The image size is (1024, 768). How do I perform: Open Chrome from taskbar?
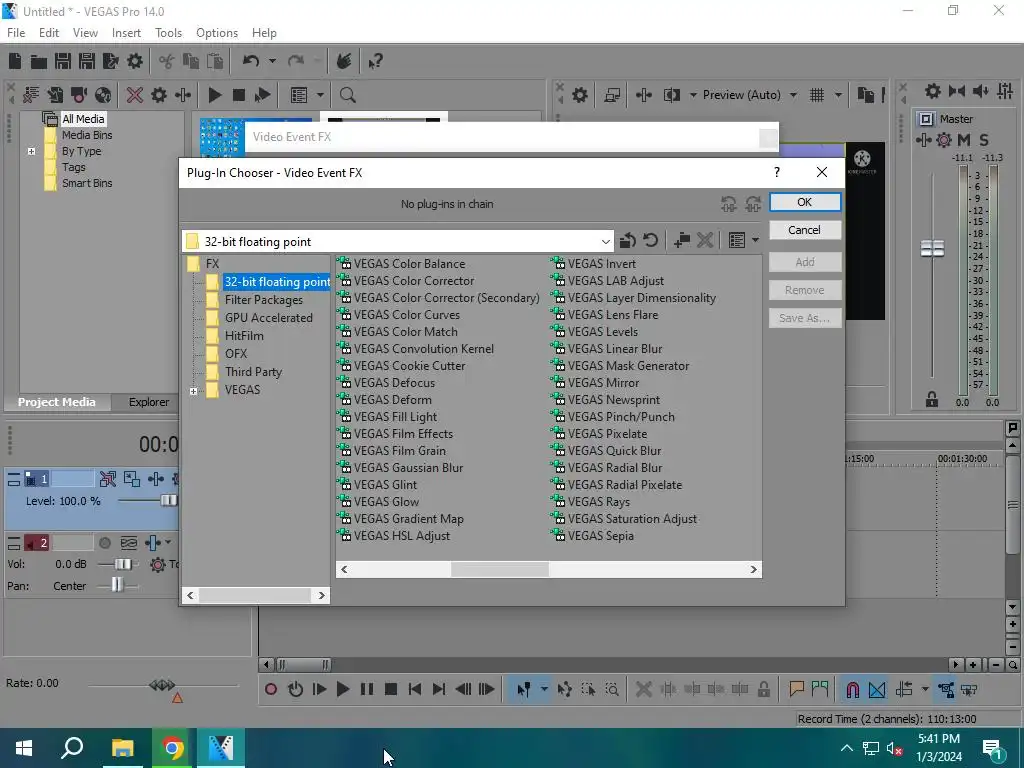coord(172,748)
